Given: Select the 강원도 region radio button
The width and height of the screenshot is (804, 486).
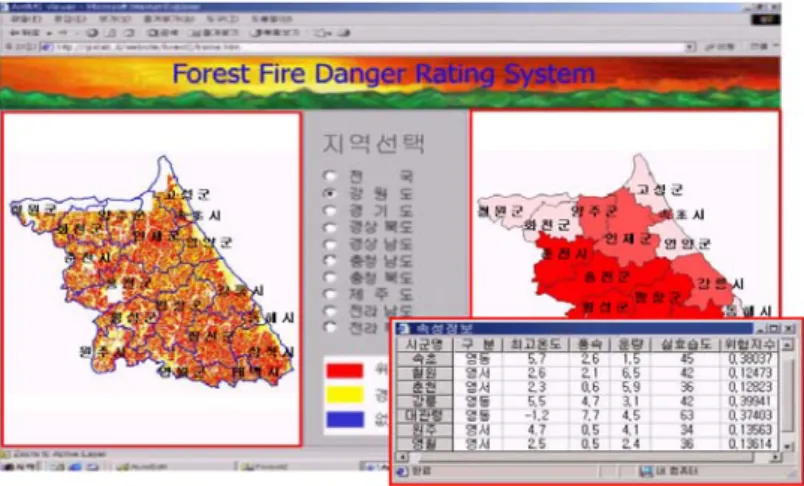Looking at the screenshot, I should point(331,193).
